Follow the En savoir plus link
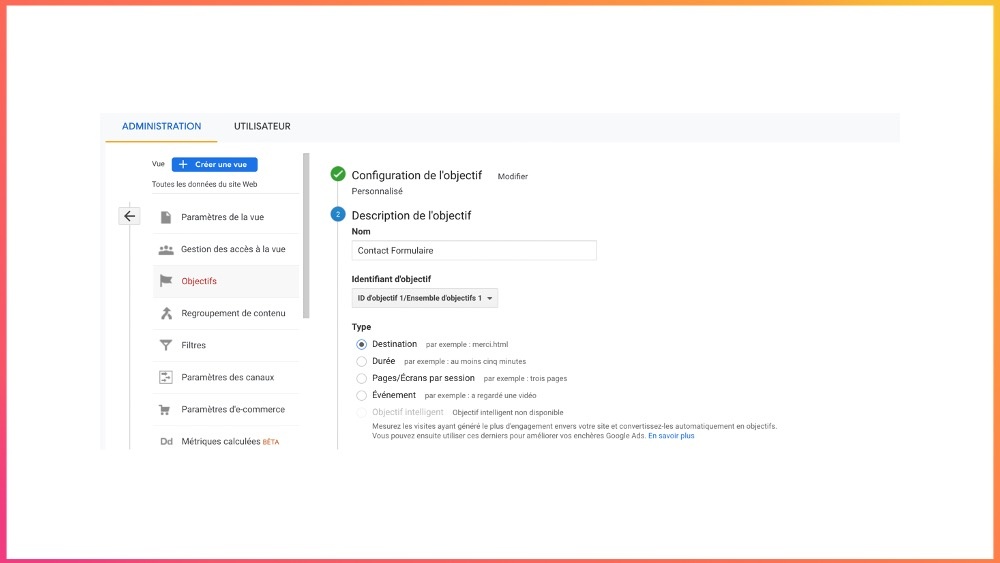1000x563 pixels. [x=671, y=436]
